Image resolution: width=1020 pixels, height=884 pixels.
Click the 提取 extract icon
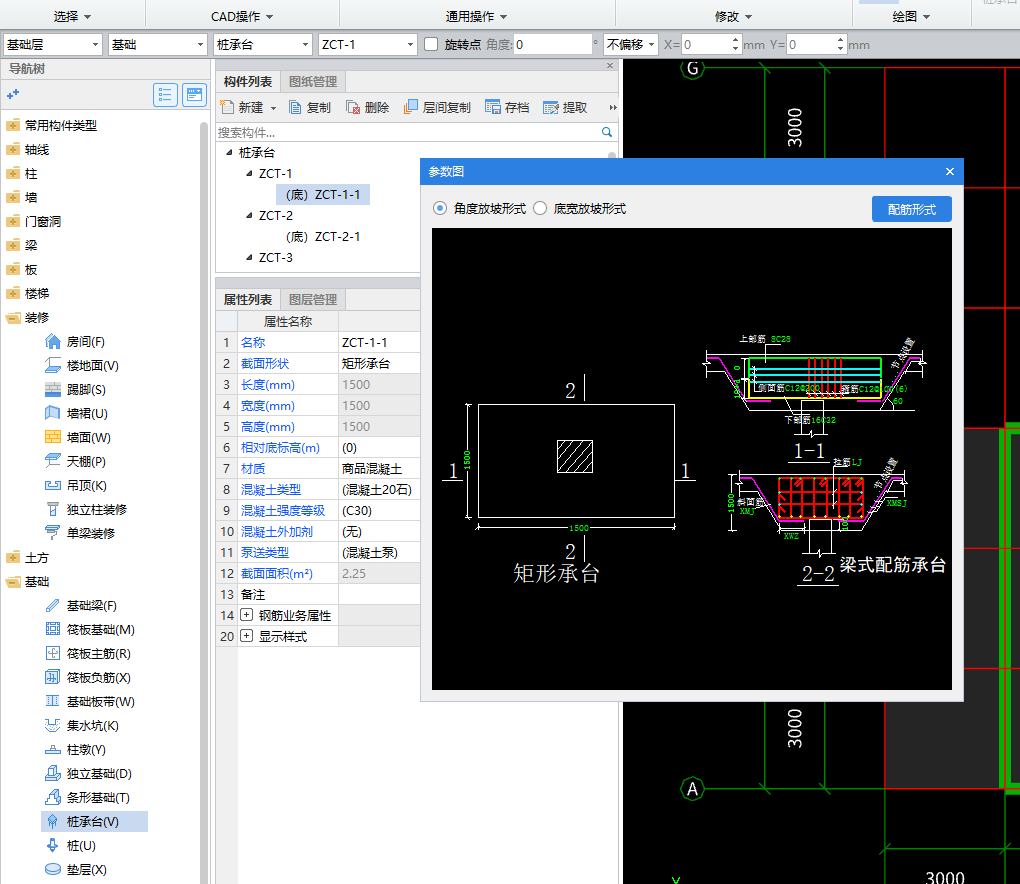(x=550, y=107)
